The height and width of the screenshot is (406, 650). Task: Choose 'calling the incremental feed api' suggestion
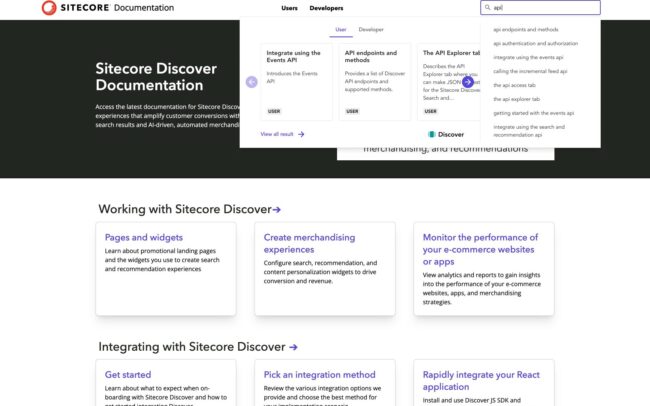530,71
